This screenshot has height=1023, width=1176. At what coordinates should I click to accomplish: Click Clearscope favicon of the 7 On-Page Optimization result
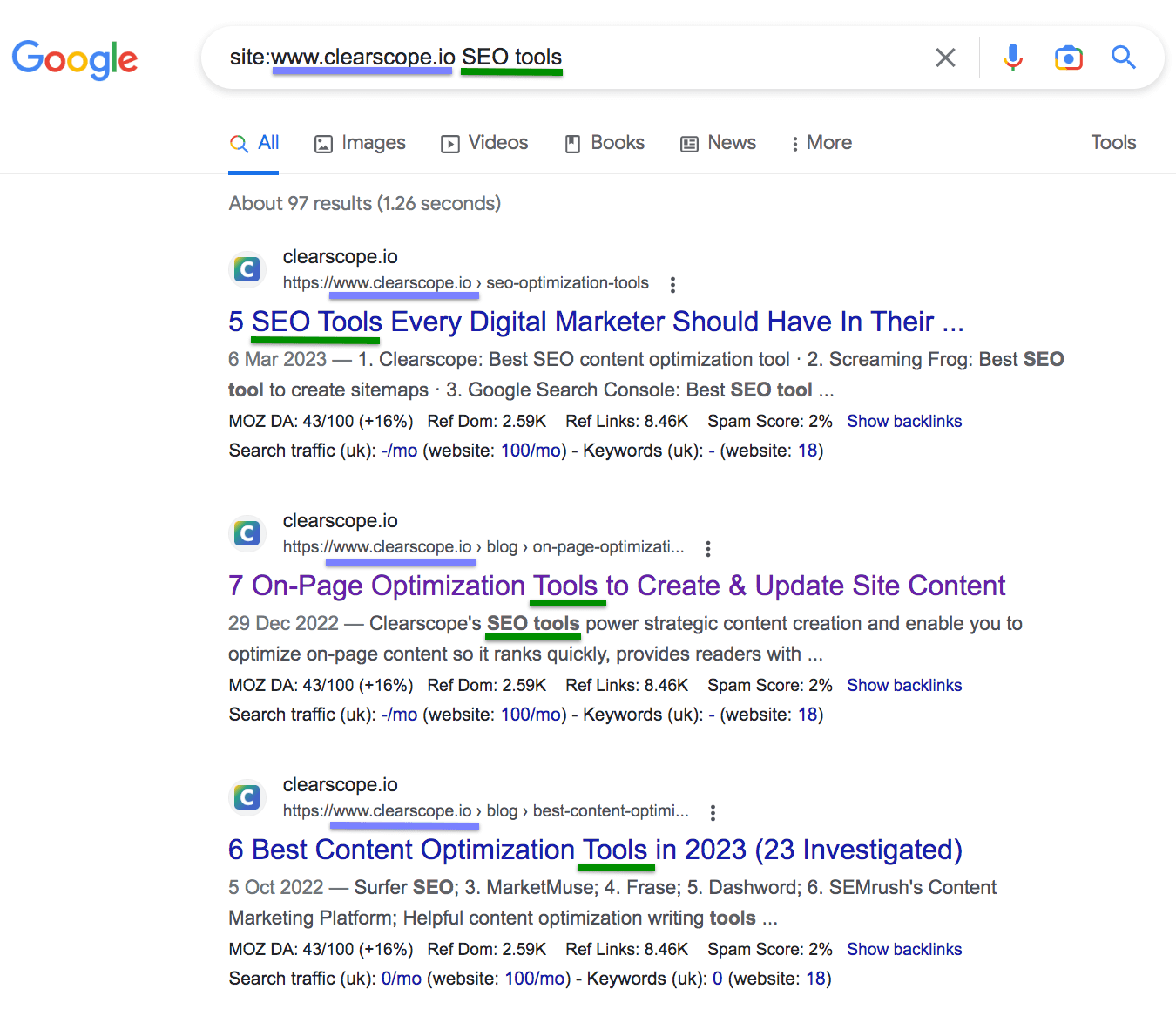pyautogui.click(x=247, y=533)
